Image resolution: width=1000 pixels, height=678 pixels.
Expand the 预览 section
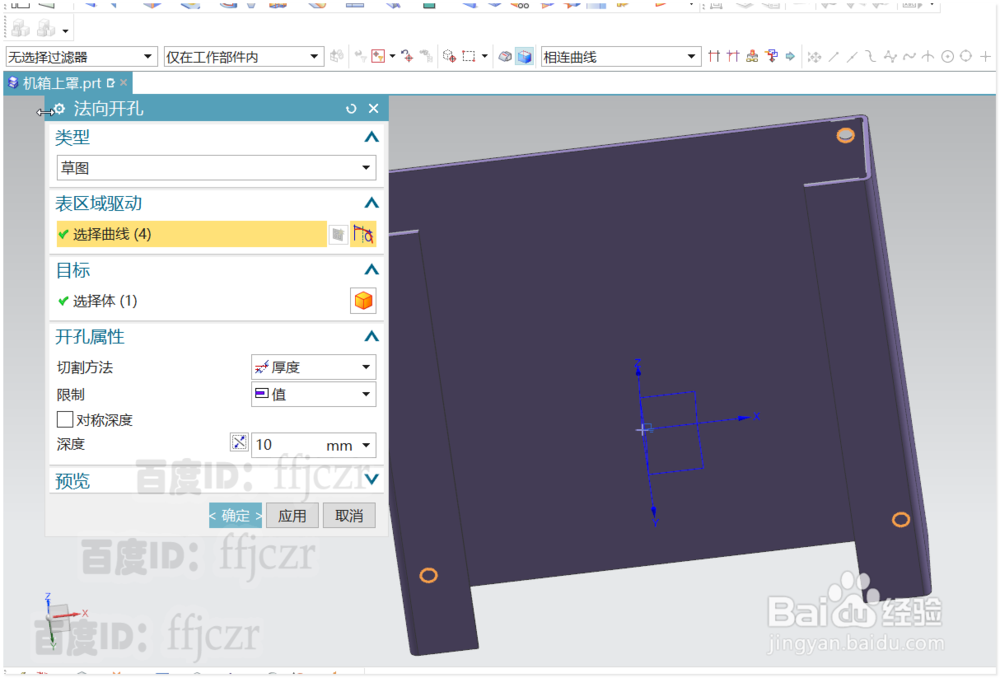point(371,479)
